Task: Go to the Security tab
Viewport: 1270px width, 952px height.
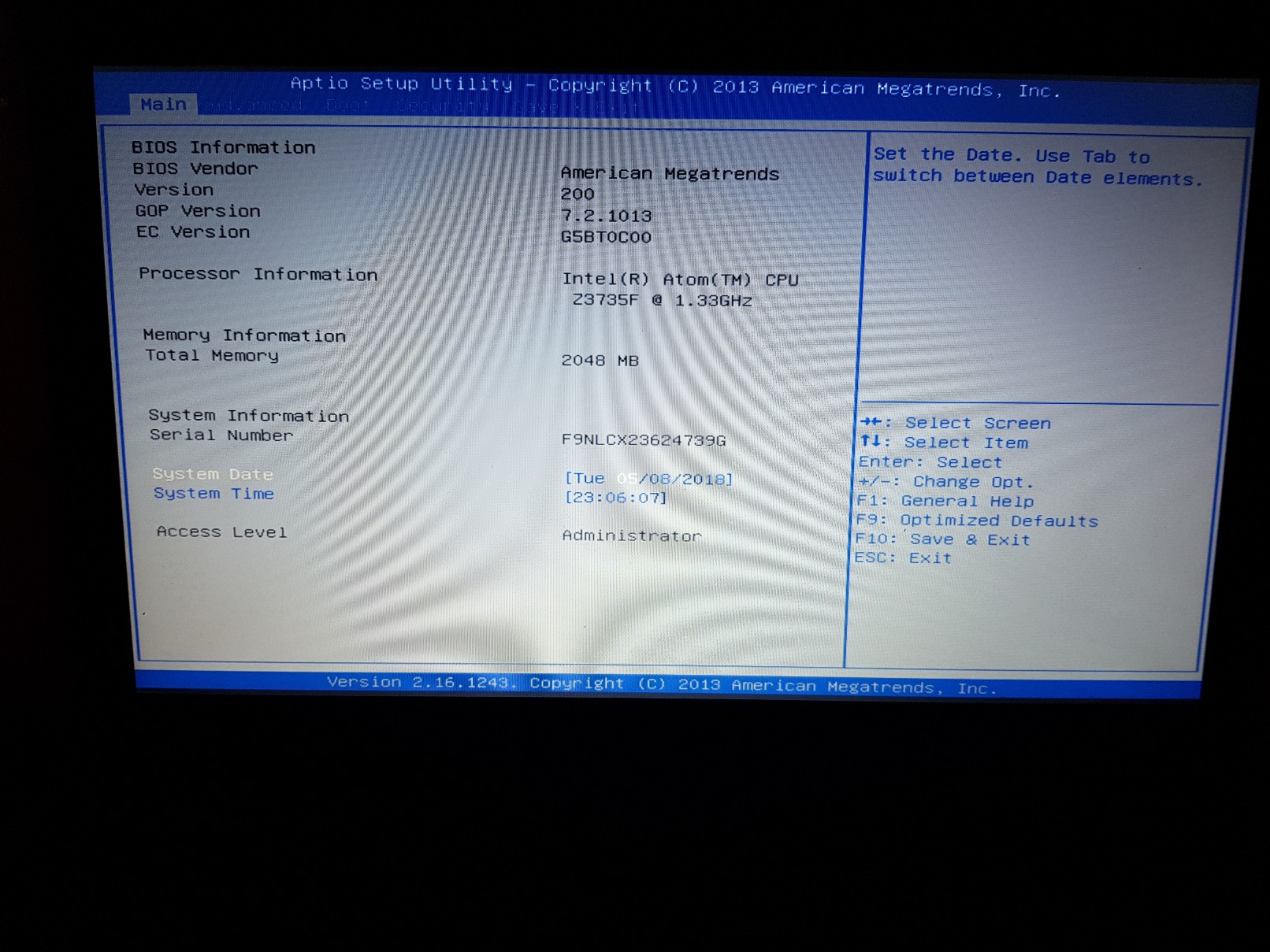Action: point(443,106)
